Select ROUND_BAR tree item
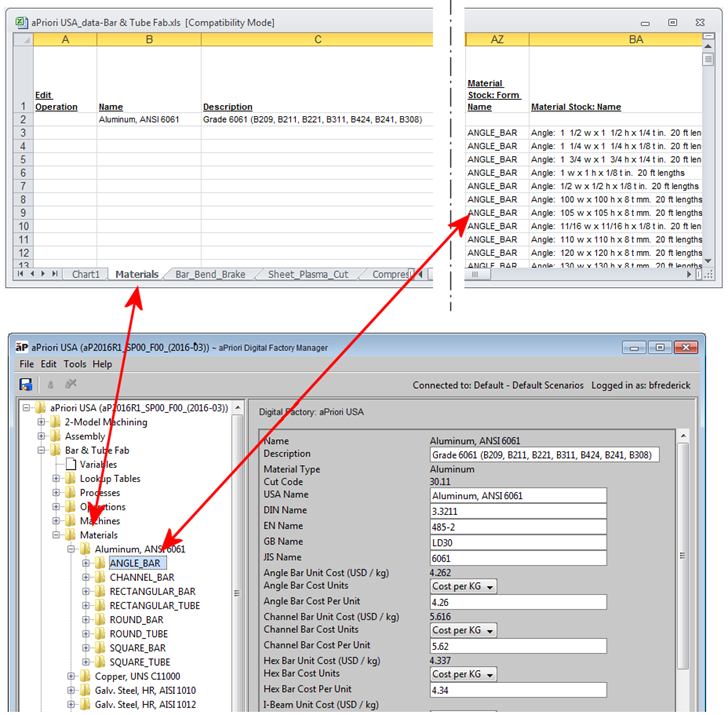Screen dimensions: 728x715 (x=136, y=620)
